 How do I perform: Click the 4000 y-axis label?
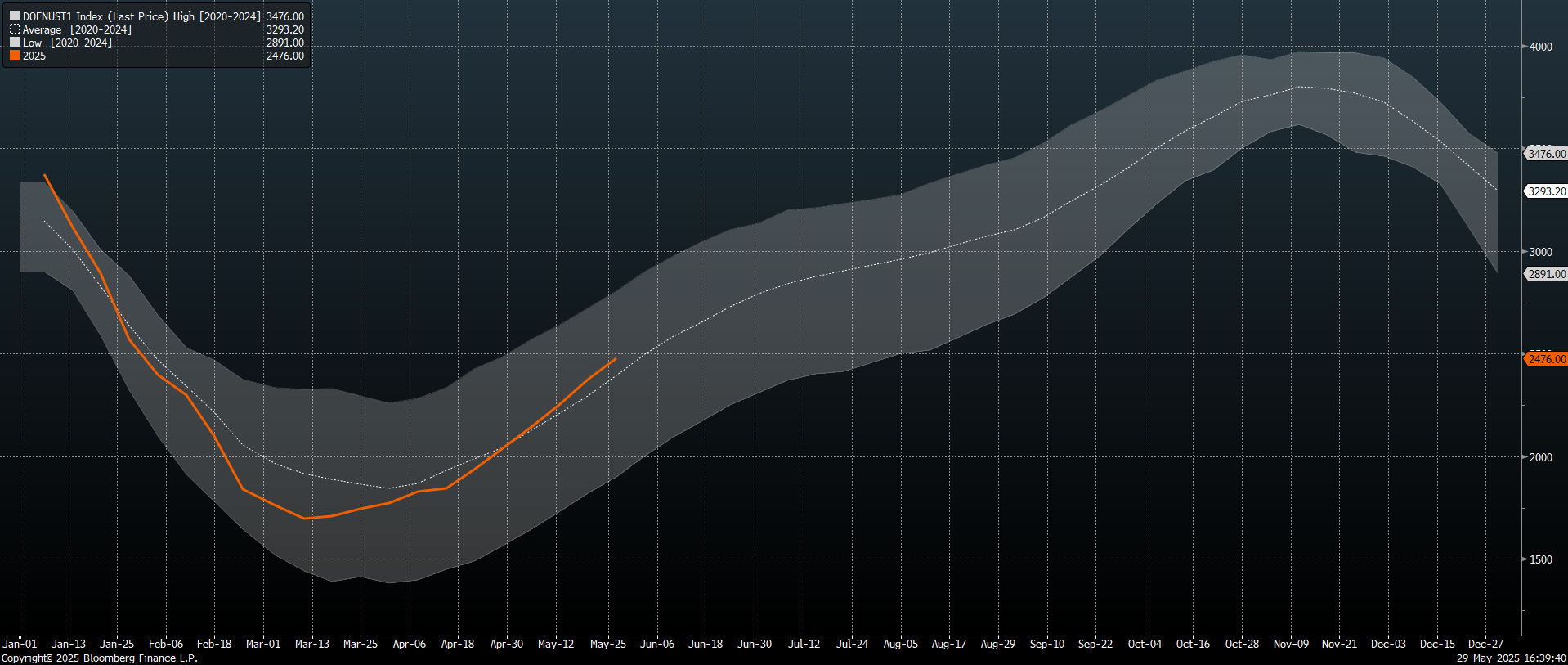point(1541,47)
